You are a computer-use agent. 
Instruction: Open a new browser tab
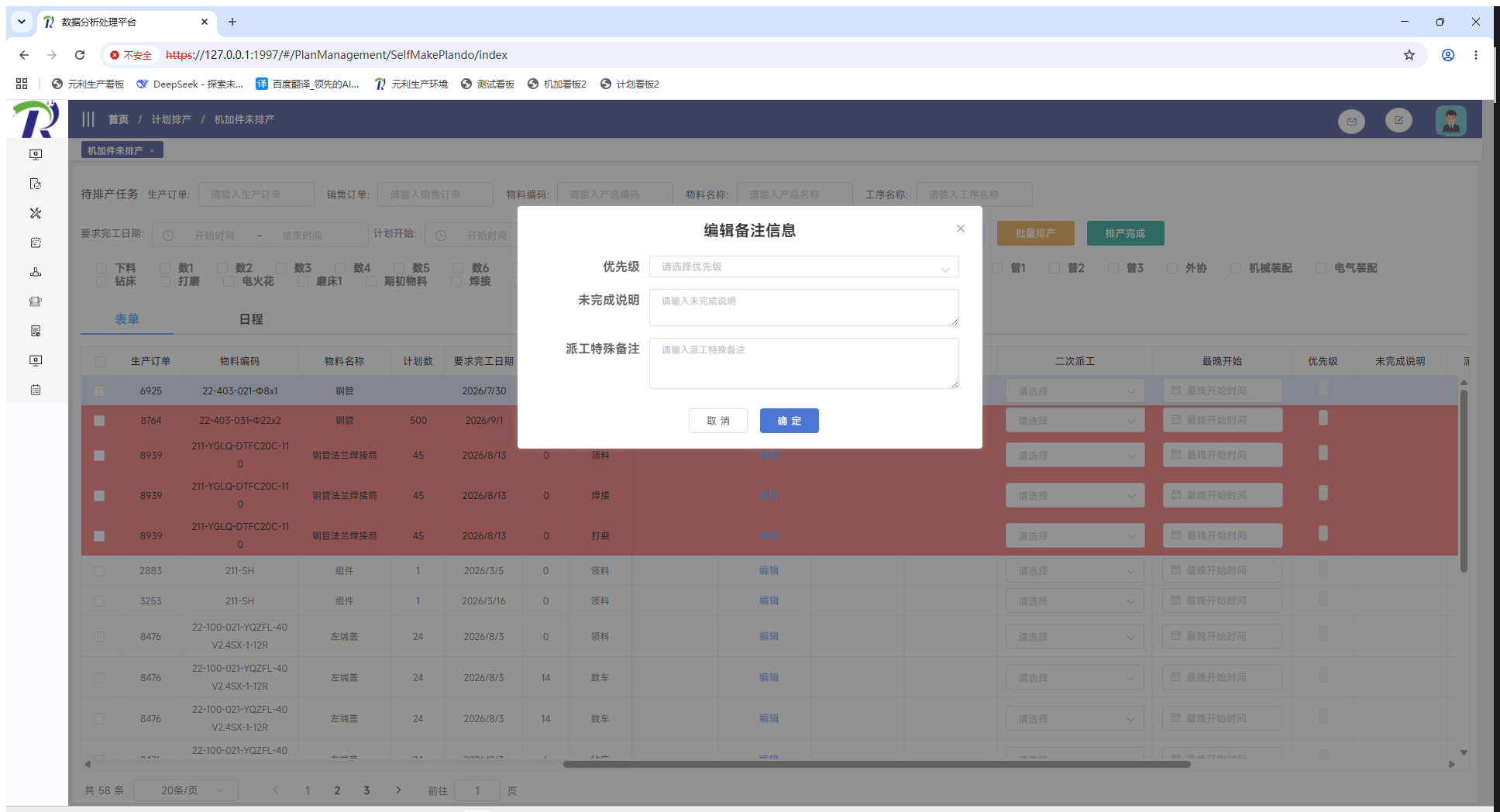click(x=232, y=22)
